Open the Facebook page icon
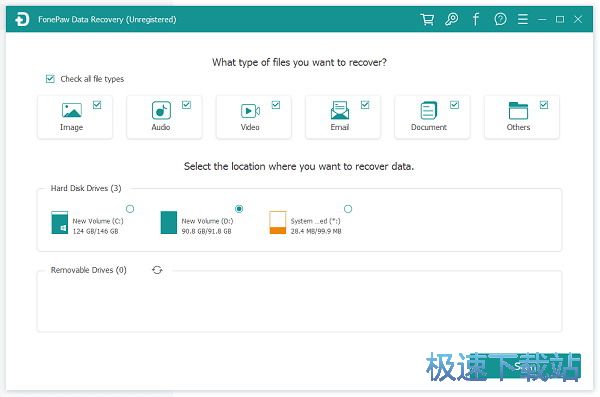 (476, 19)
